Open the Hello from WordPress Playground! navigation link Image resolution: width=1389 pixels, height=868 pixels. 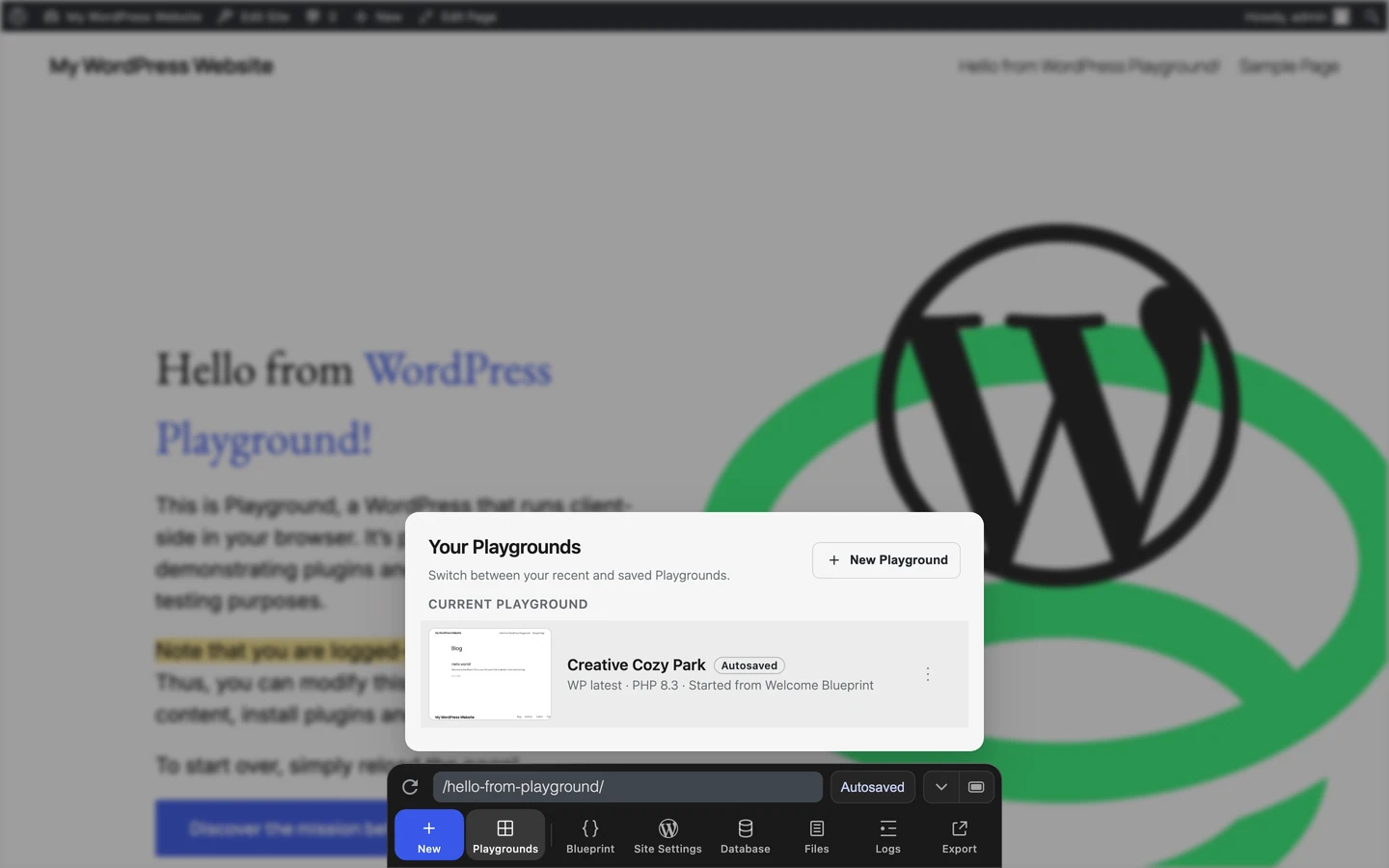pyautogui.click(x=1089, y=67)
